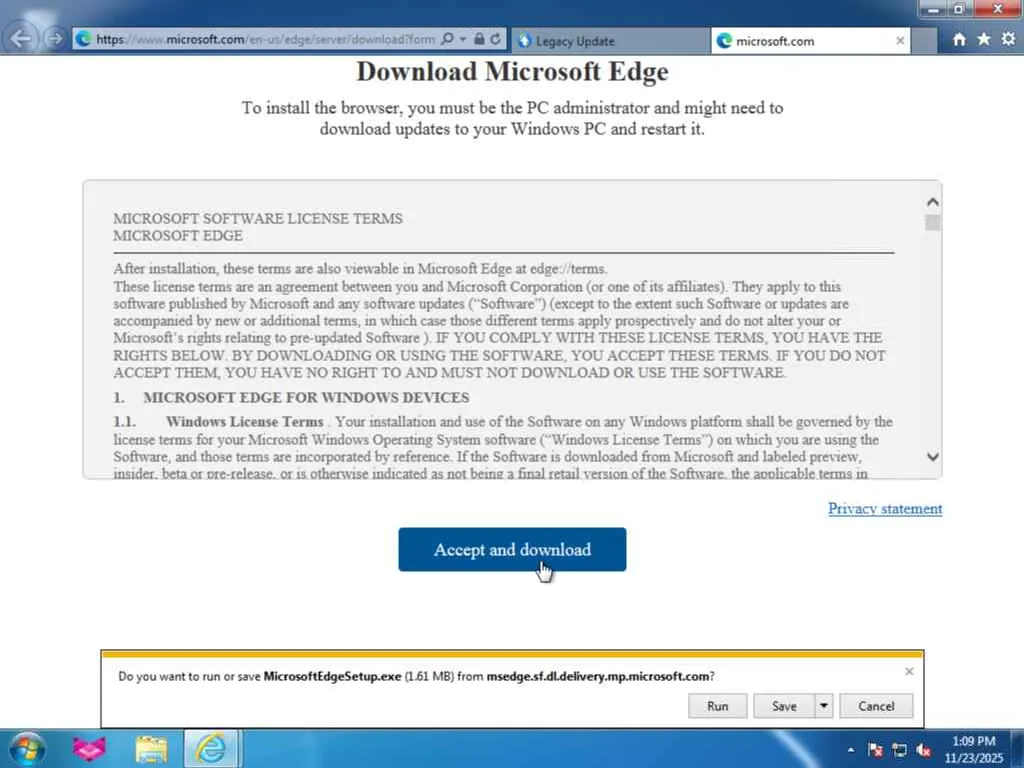
Task: Open the pink fox taskbar application
Action: pos(89,749)
